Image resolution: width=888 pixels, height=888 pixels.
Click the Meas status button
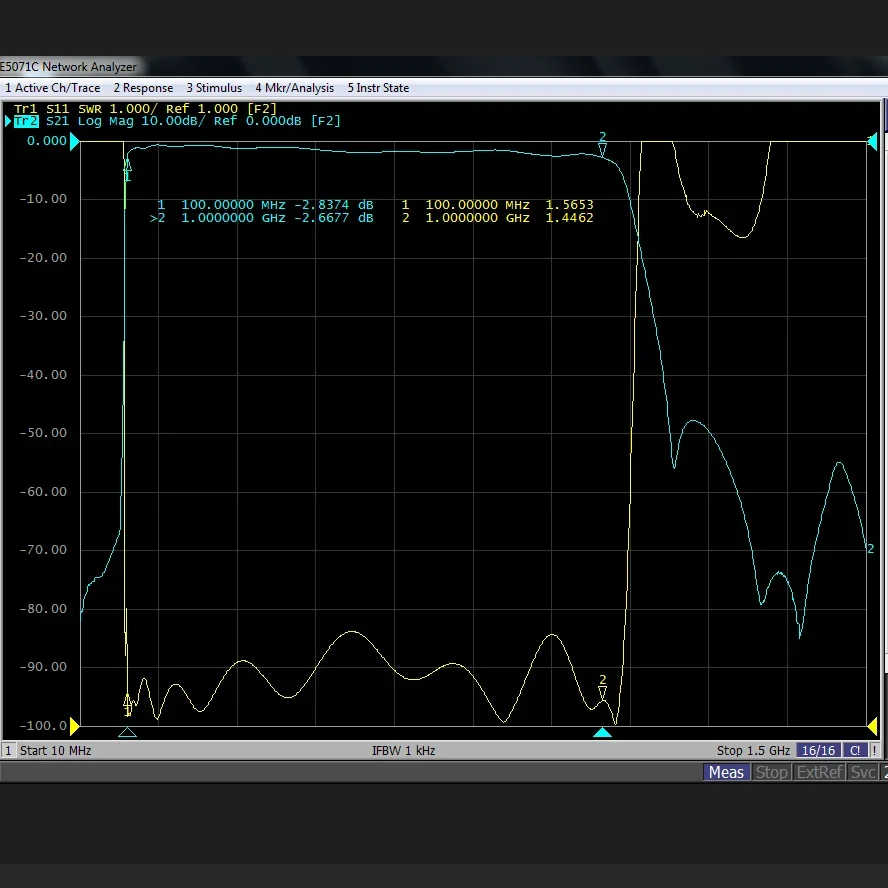(x=726, y=772)
